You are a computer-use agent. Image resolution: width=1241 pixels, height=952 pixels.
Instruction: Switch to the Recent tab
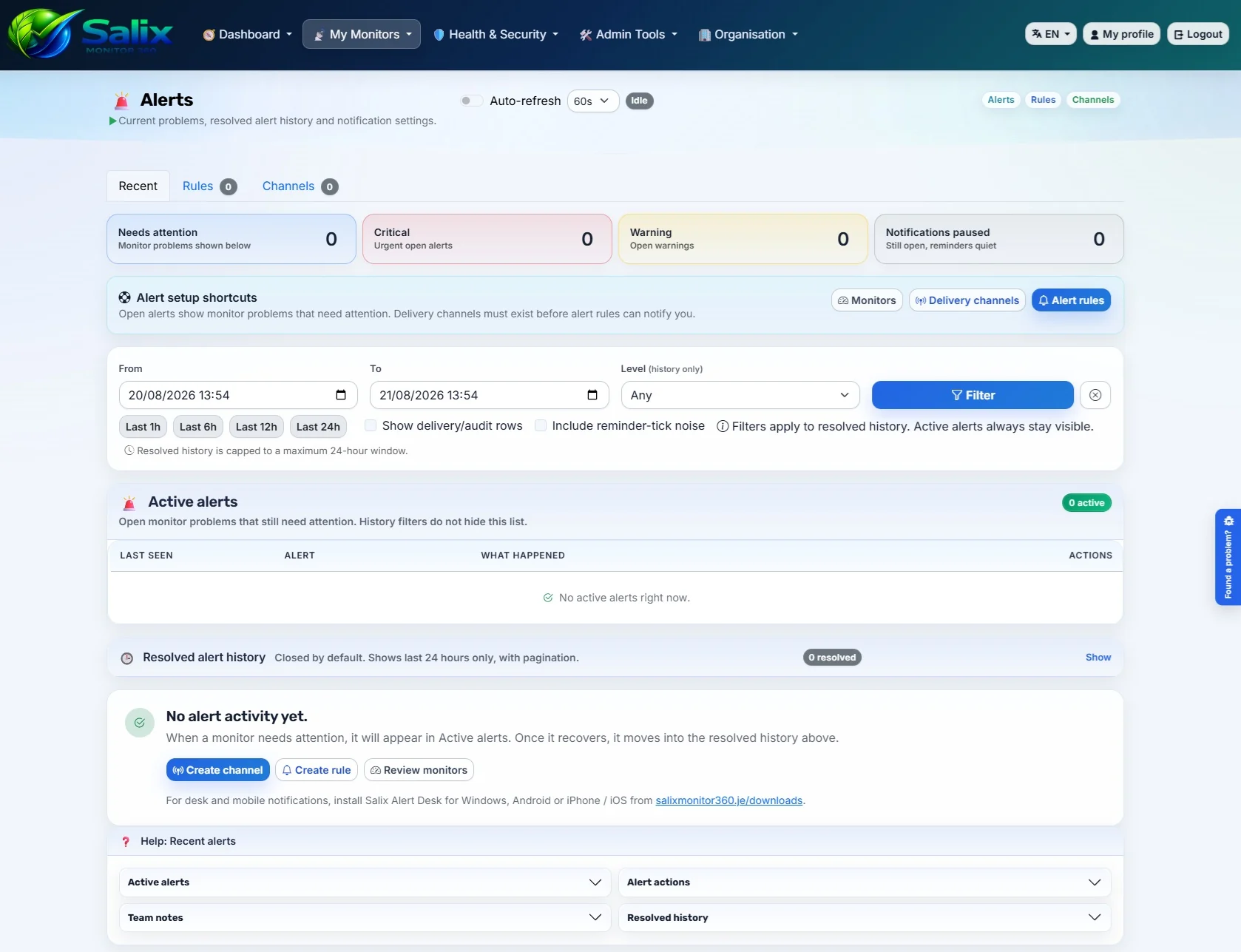(138, 186)
